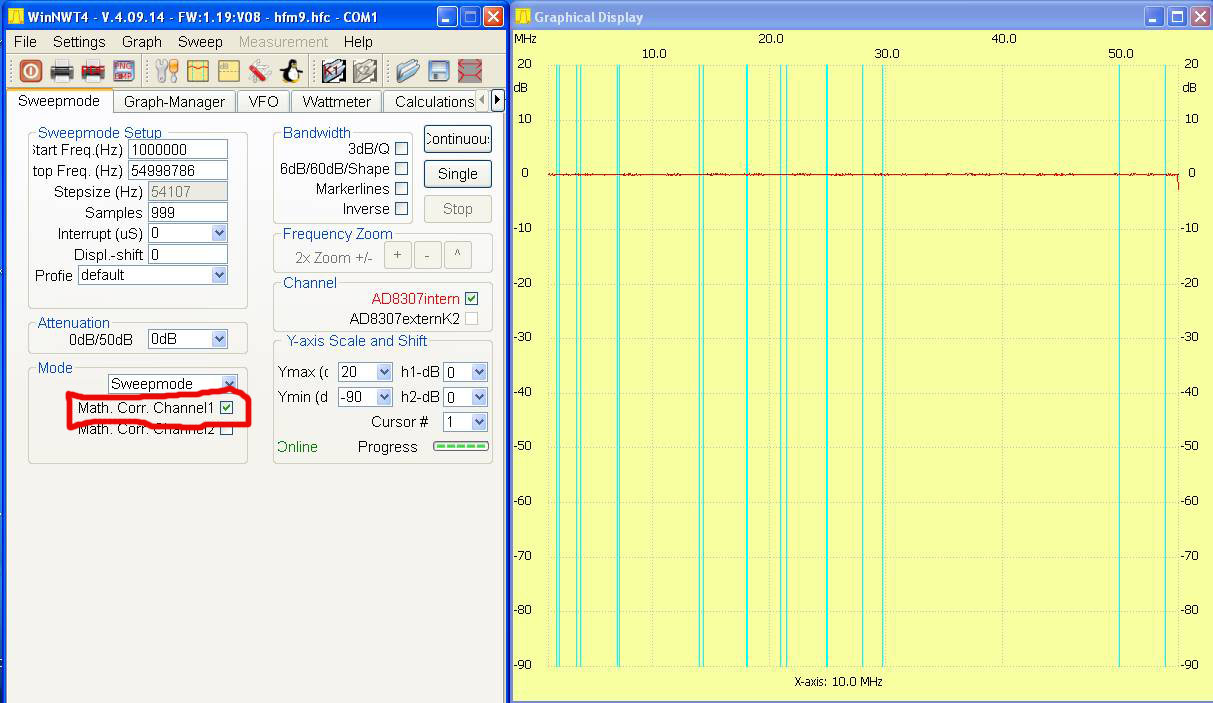Open the Profile default dropdown
The width and height of the screenshot is (1213, 703).
(x=219, y=275)
